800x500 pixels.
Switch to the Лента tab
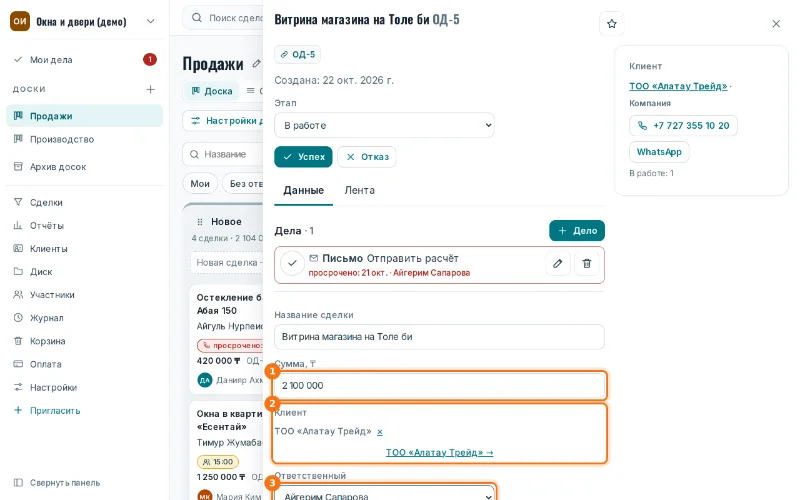[359, 190]
